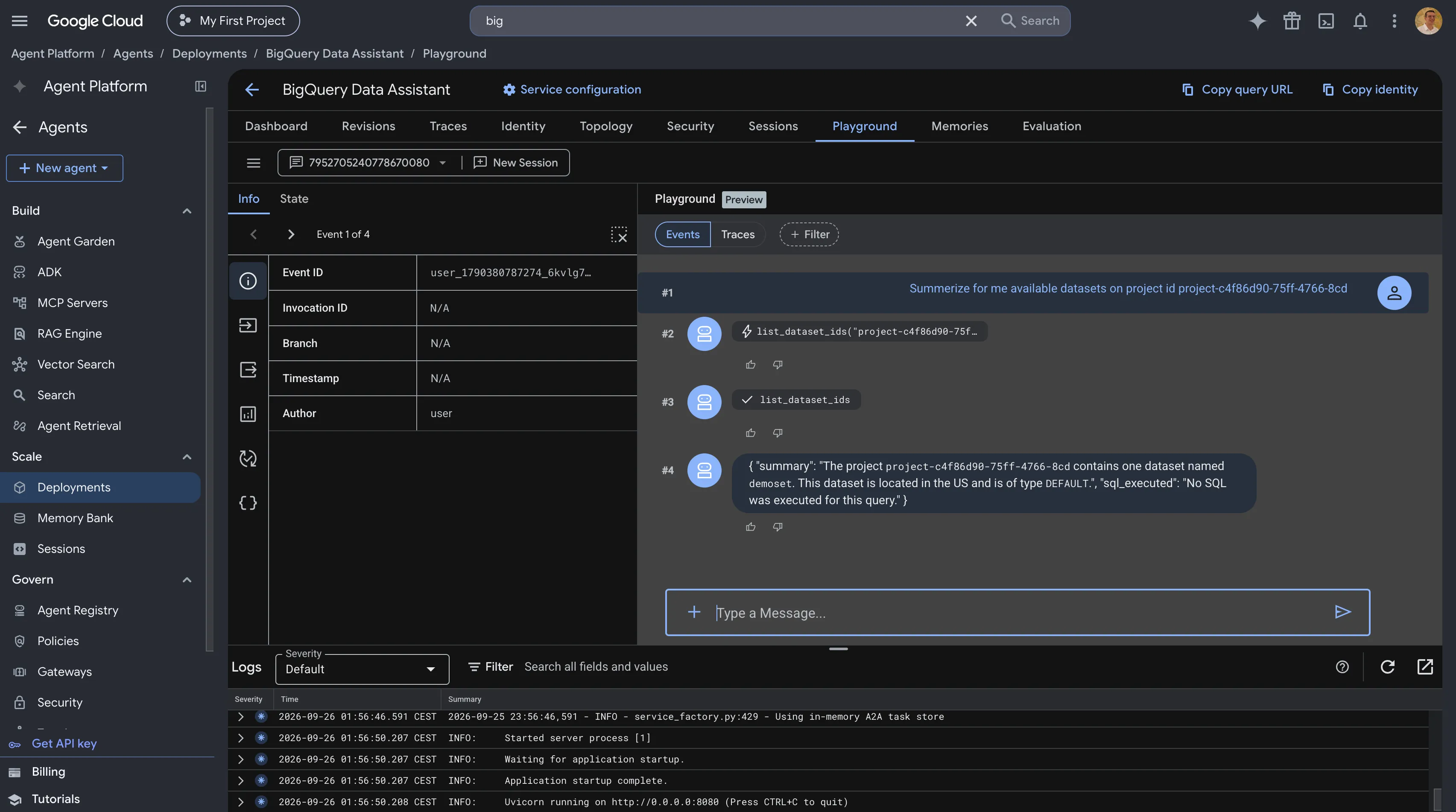Thumbs up the list_dataset_ids call #2
Viewport: 1456px width, 812px height.
pyautogui.click(x=751, y=365)
